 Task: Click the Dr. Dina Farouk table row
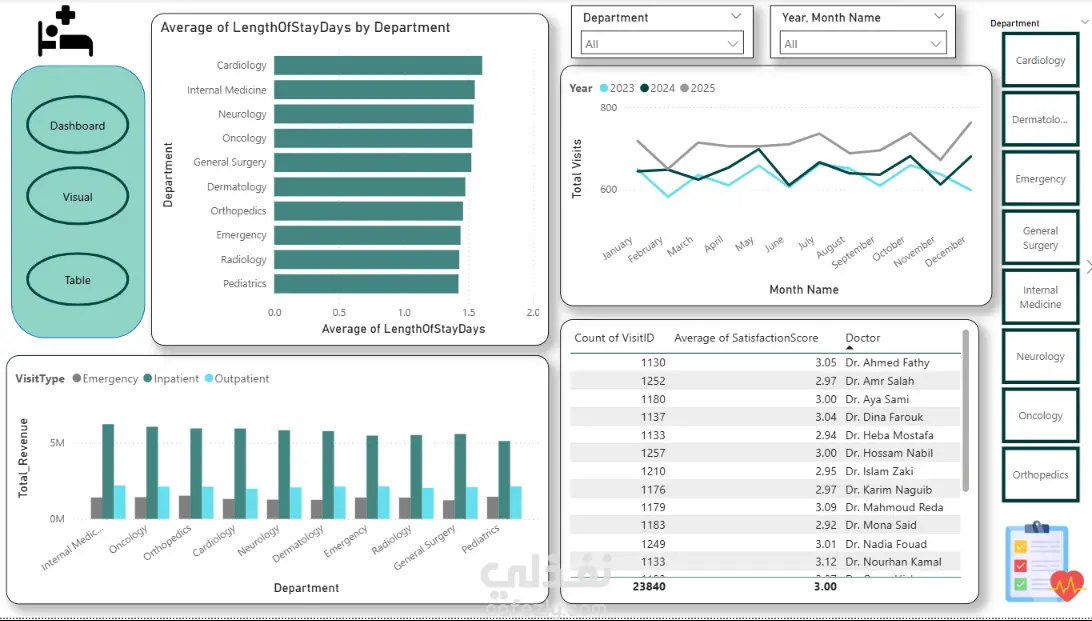765,417
